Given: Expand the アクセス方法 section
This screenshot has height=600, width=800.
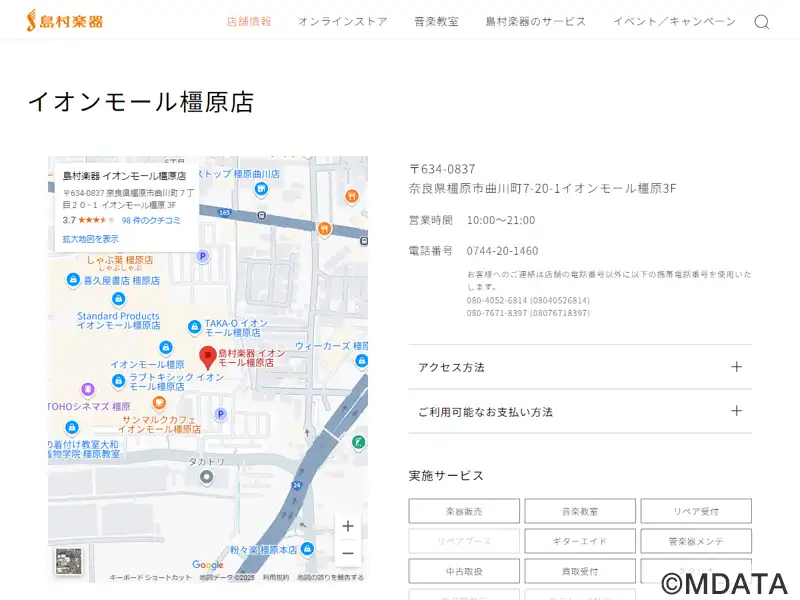Looking at the screenshot, I should (x=580, y=367).
